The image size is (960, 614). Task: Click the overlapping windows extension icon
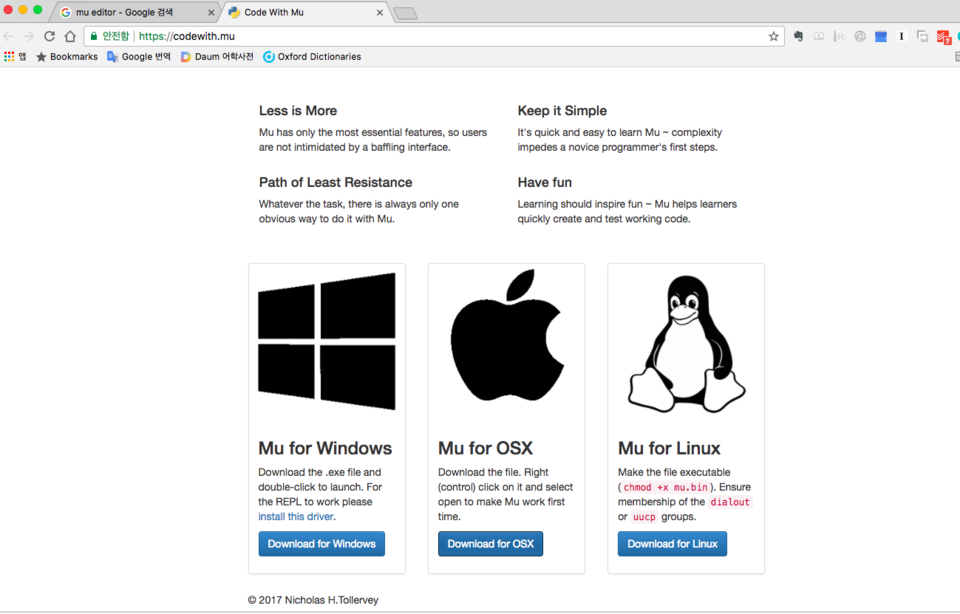pyautogui.click(x=922, y=37)
